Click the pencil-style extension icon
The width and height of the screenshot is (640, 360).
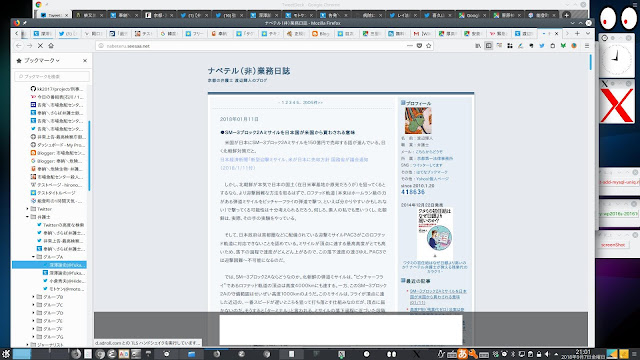[x=520, y=46]
